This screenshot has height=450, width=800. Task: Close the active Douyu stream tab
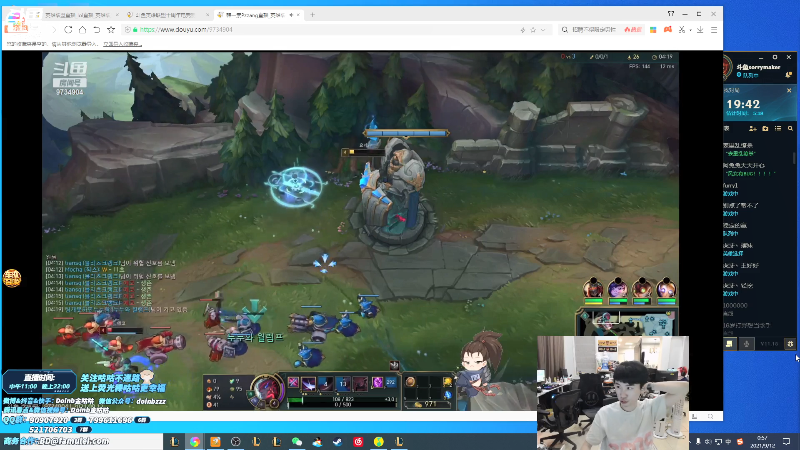298,15
